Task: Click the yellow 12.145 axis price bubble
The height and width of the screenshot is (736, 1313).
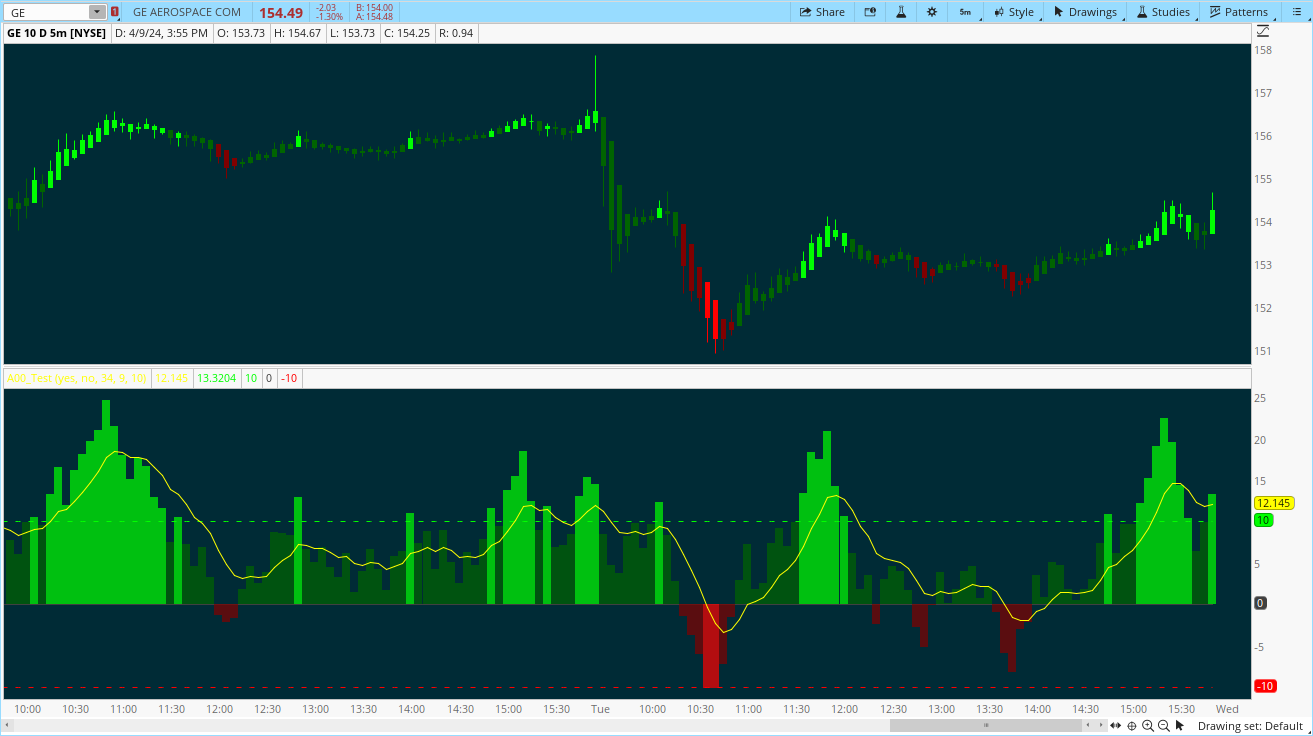Action: coord(1274,503)
